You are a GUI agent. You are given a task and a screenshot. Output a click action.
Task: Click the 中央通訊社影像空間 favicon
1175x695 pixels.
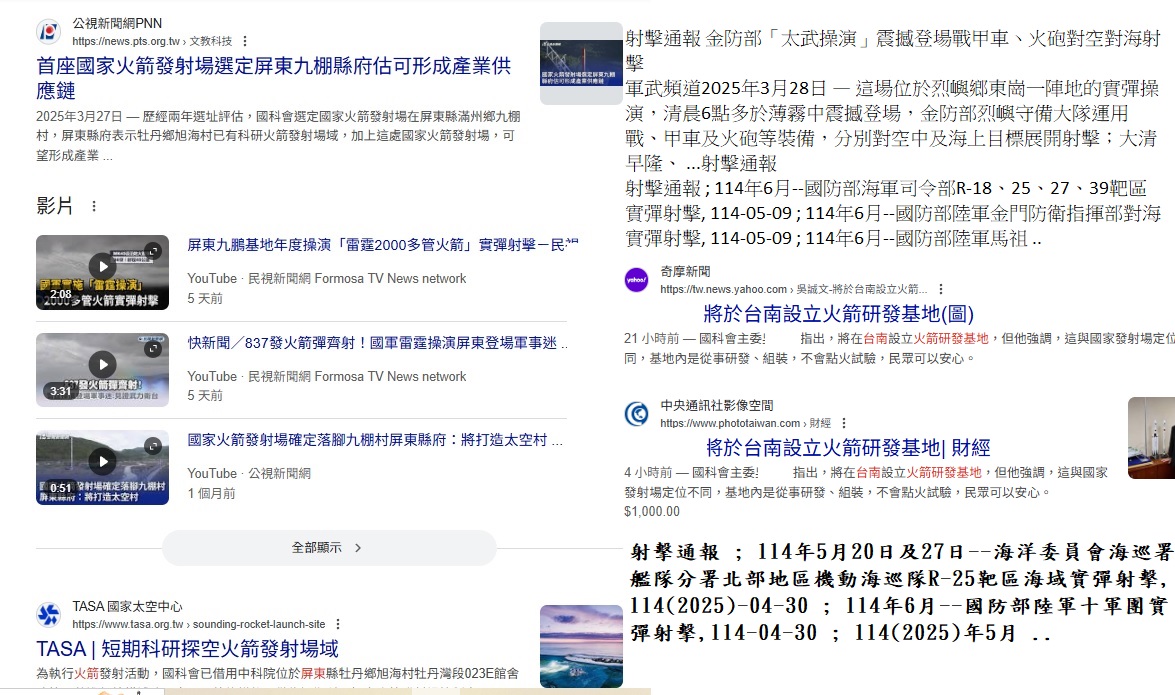(636, 414)
